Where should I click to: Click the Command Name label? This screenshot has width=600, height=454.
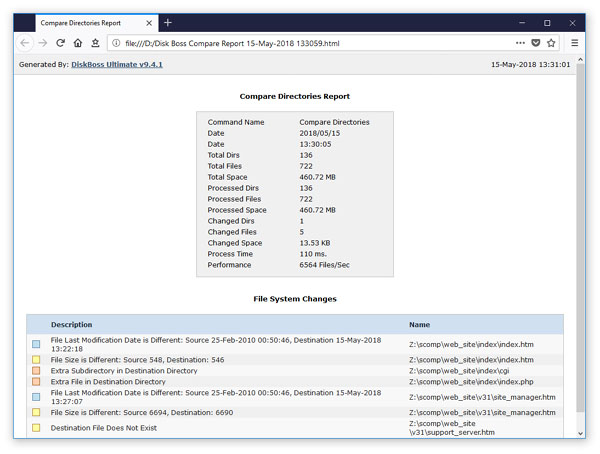(x=236, y=122)
